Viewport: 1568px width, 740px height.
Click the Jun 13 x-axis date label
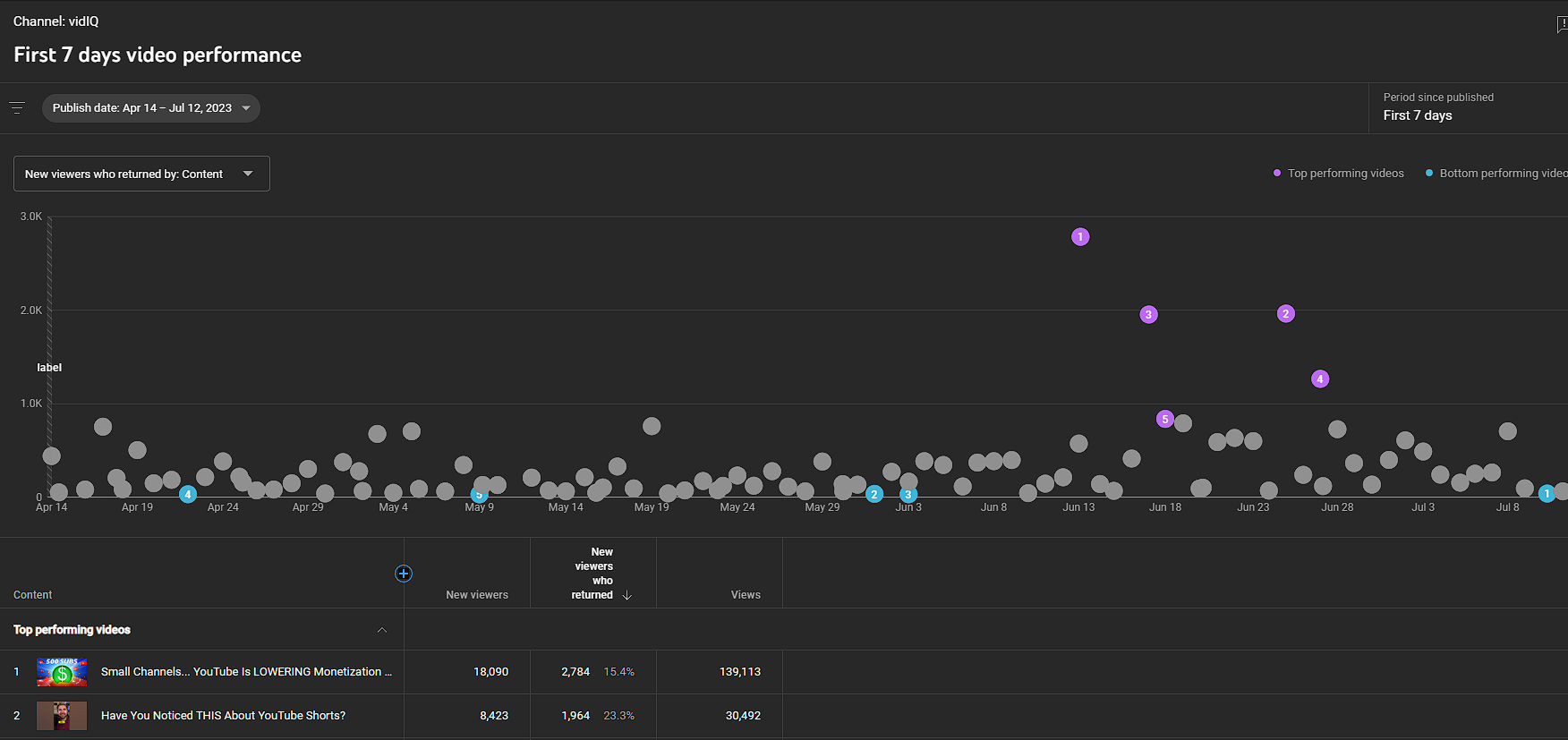[1078, 507]
